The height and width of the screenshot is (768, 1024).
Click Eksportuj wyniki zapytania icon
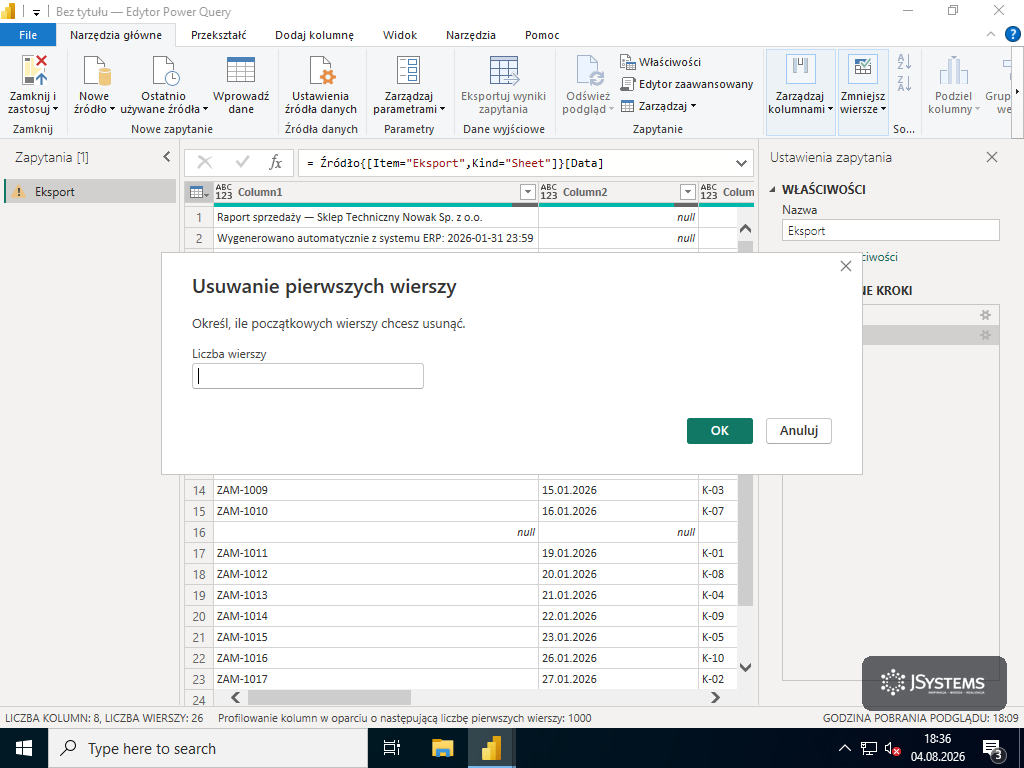[x=504, y=71]
